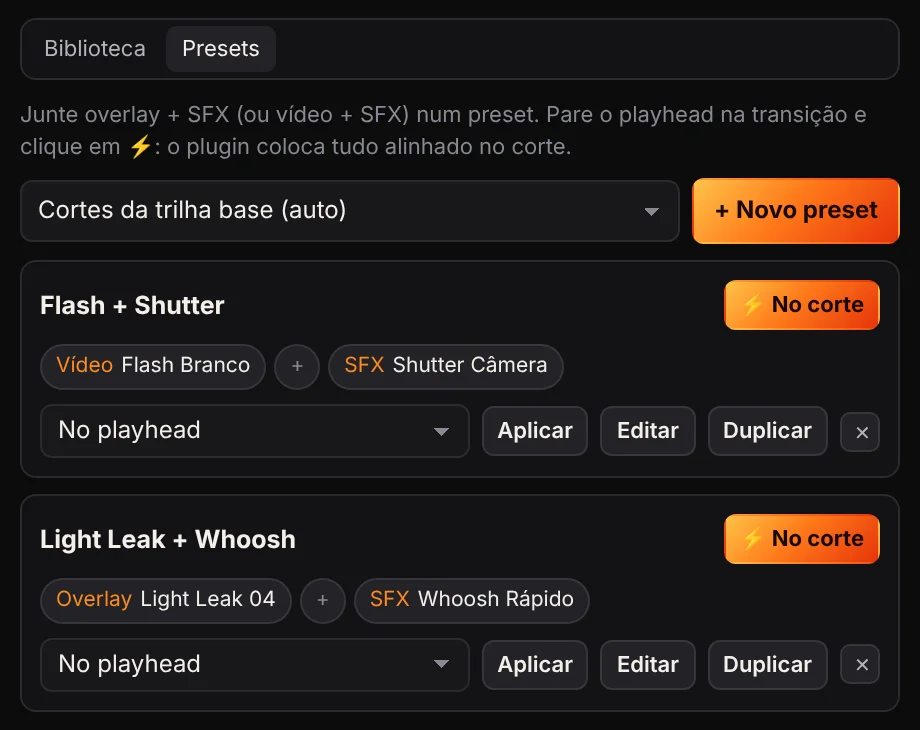Remove the Light Leak + Whoosh preset with the X
The width and height of the screenshot is (920, 730).
[860, 664]
